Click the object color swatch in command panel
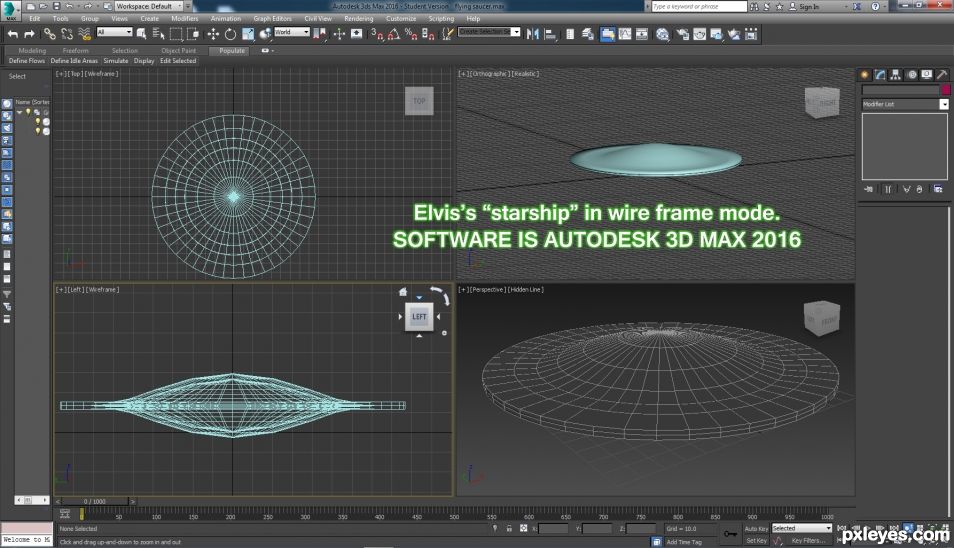The image size is (954, 548). pyautogui.click(x=945, y=90)
